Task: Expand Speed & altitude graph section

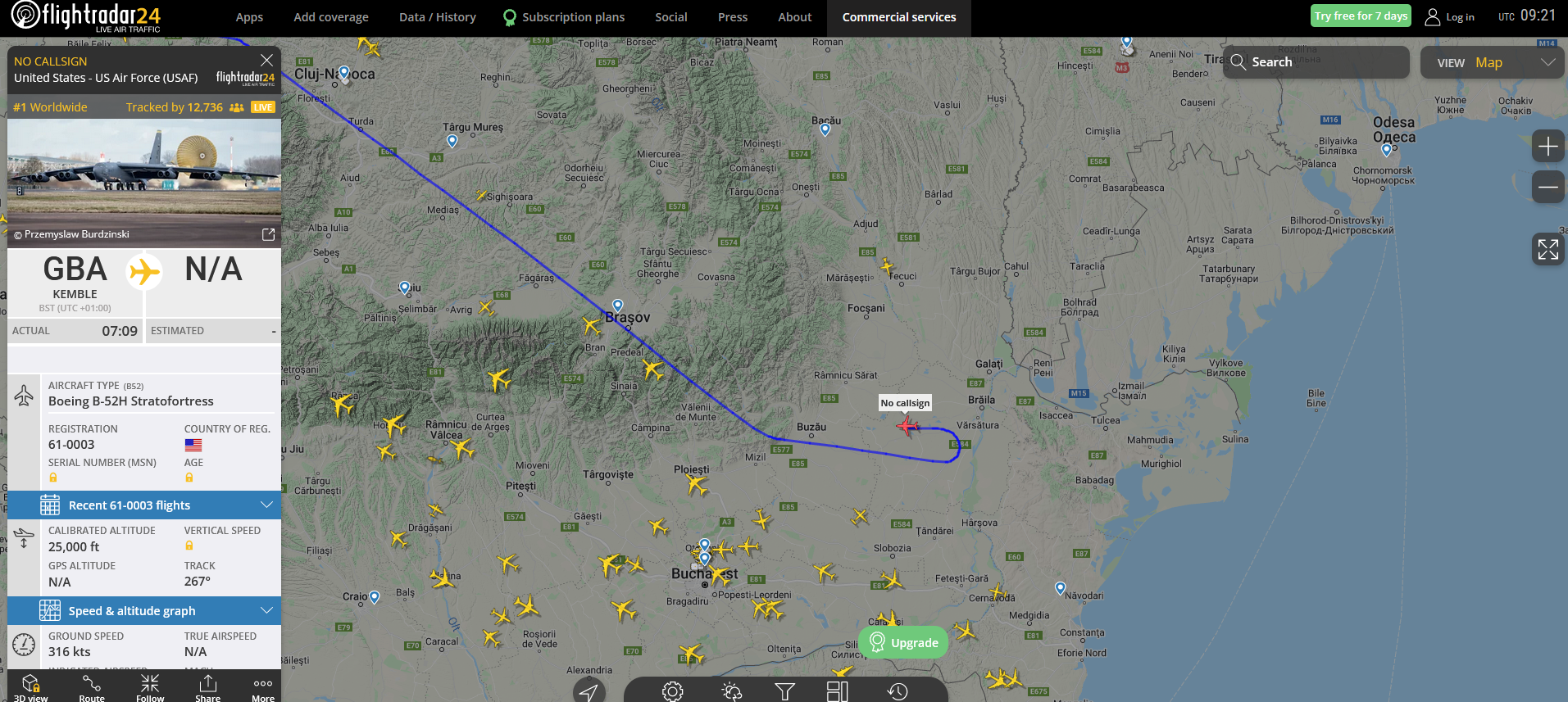Action: tap(144, 610)
